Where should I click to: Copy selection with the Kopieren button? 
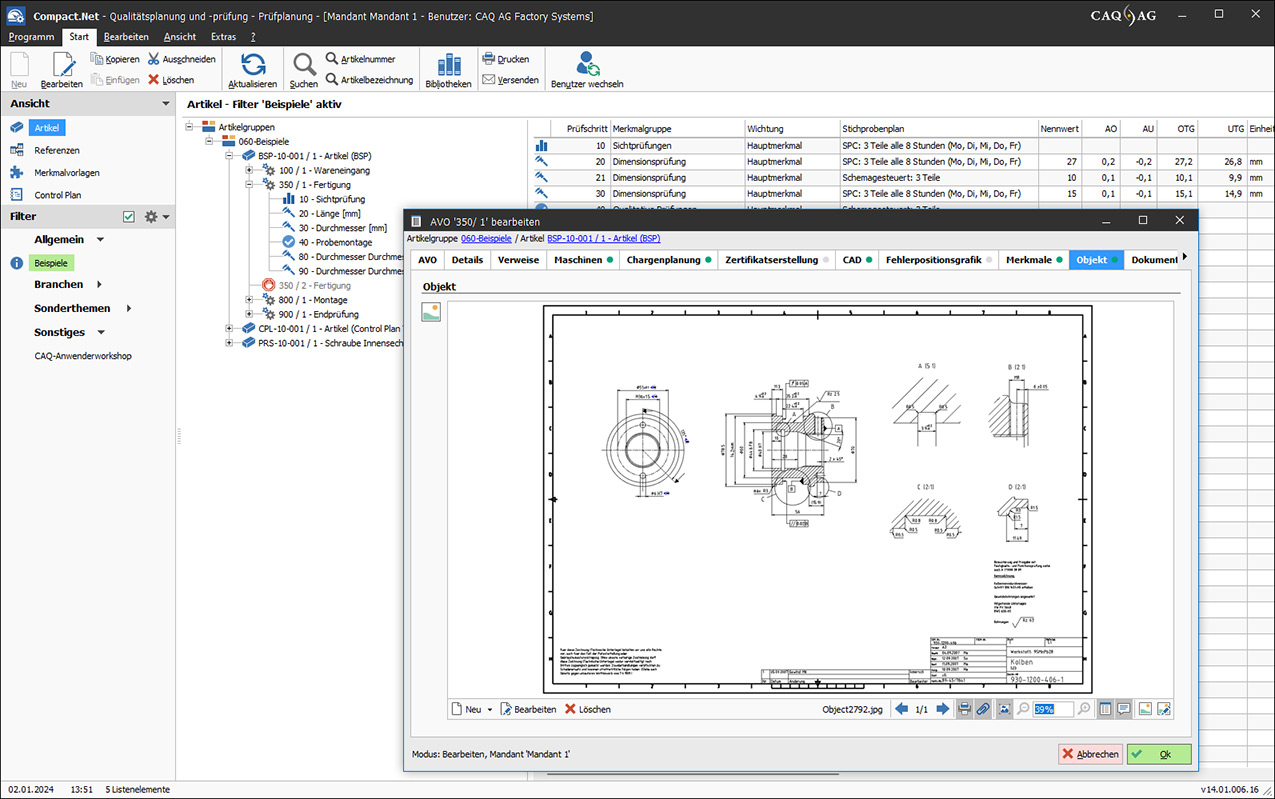(x=115, y=59)
